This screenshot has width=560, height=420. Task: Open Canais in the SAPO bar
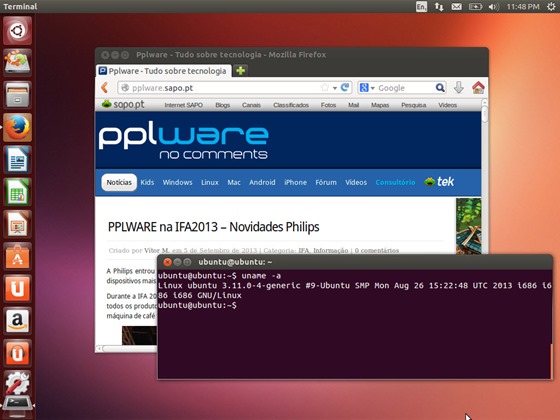[x=251, y=105]
